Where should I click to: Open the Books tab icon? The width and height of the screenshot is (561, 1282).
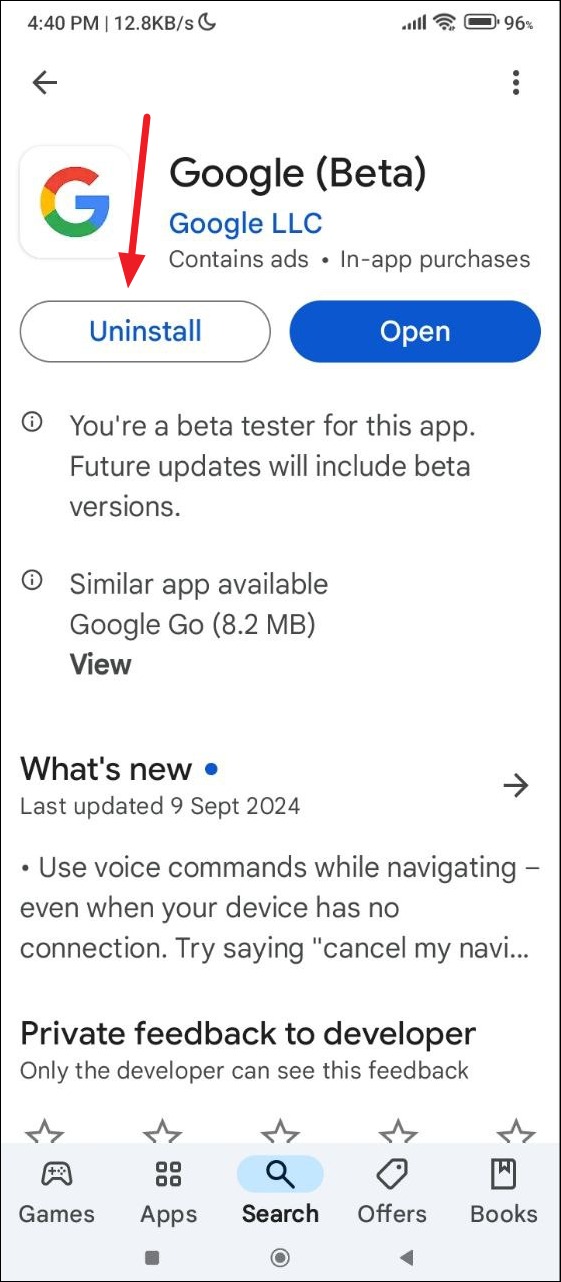[x=504, y=1173]
